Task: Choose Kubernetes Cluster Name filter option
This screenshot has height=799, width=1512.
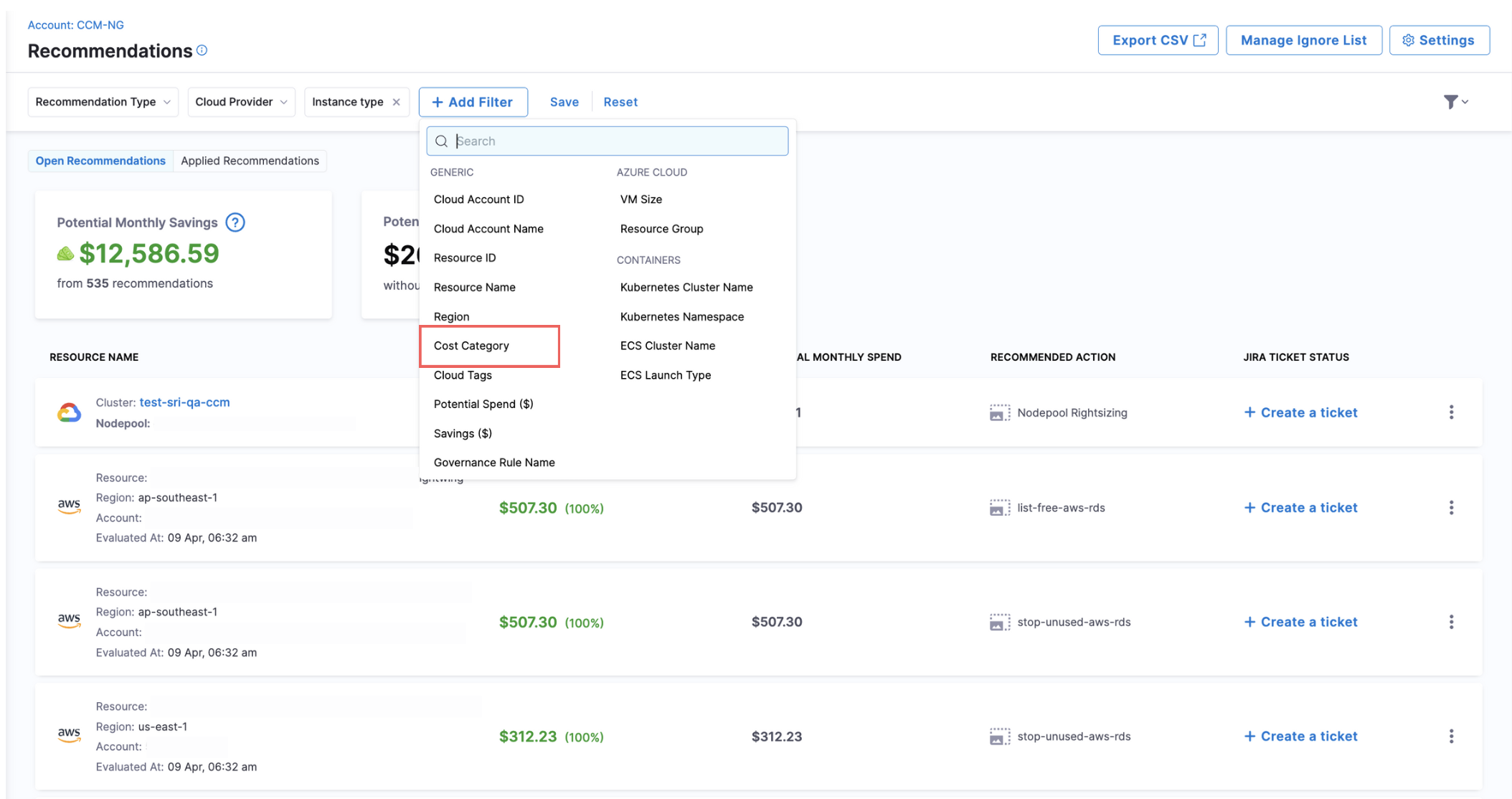Action: (x=686, y=287)
